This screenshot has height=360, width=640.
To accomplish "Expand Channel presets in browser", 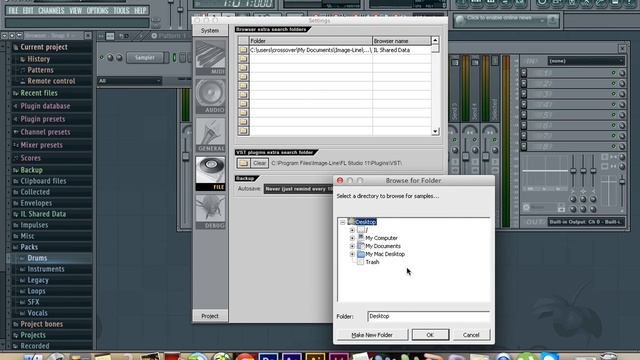I will click(x=45, y=132).
